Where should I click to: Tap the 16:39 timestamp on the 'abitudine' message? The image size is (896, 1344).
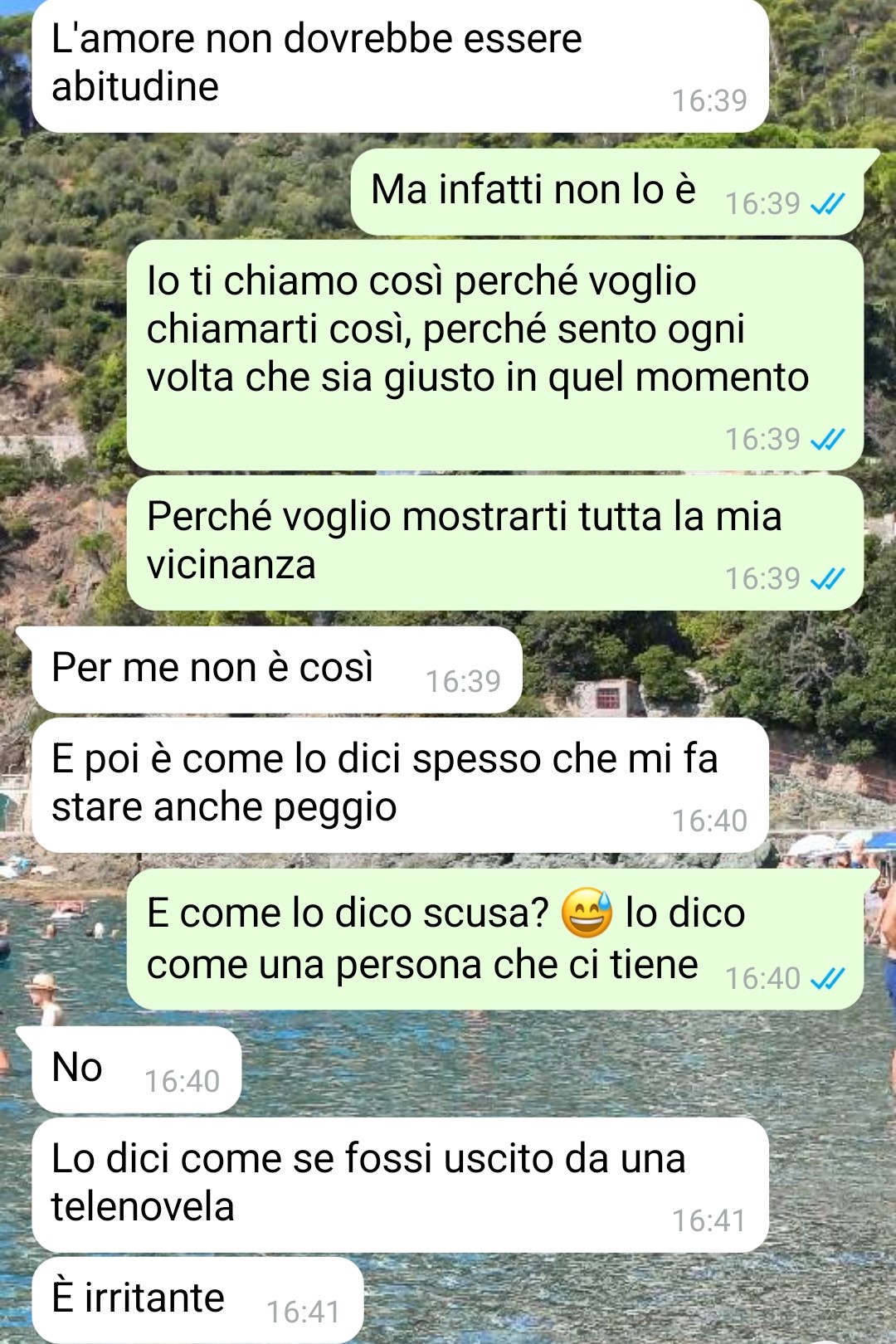point(709,100)
